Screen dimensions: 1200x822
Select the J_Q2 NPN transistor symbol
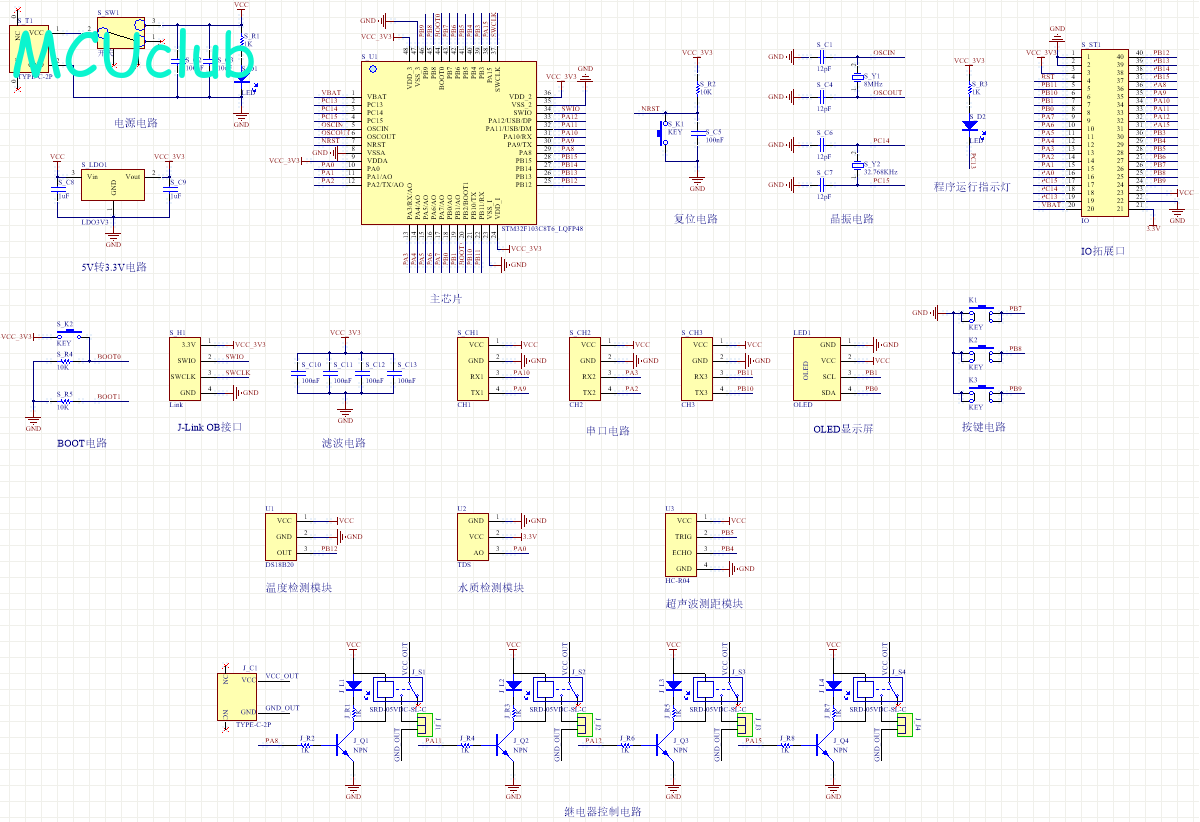pyautogui.click(x=507, y=746)
